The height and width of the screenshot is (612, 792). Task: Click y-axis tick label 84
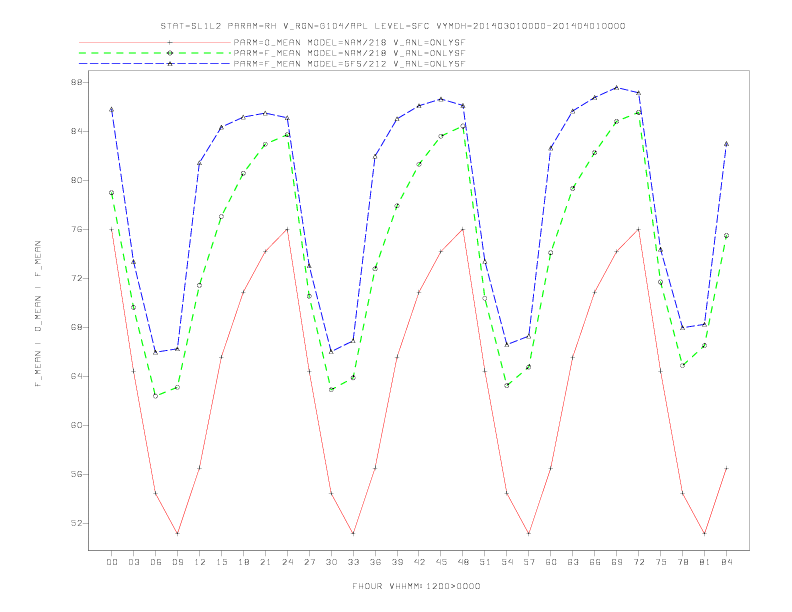[76, 131]
